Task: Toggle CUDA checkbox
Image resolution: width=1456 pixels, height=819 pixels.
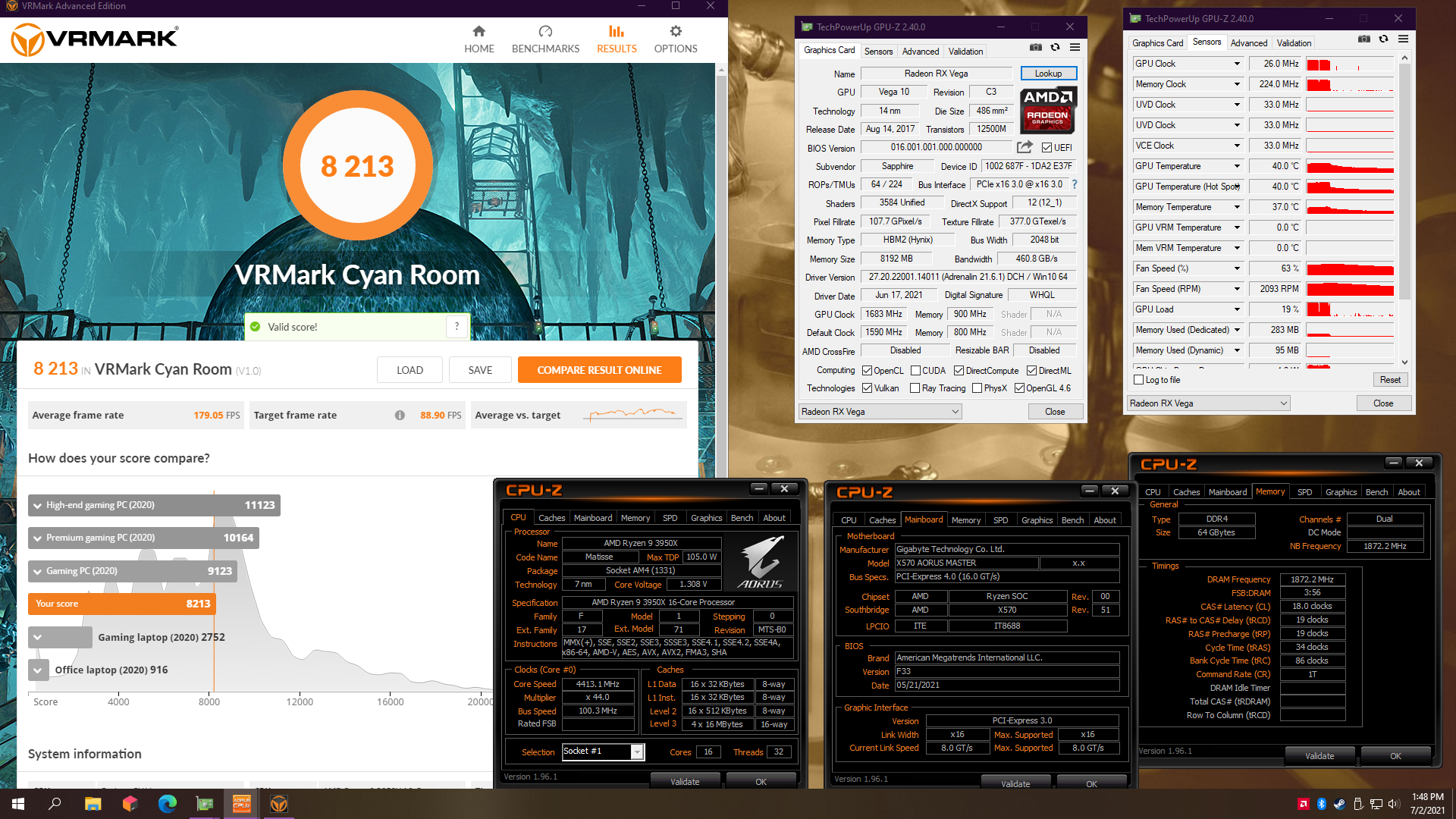Action: point(915,371)
